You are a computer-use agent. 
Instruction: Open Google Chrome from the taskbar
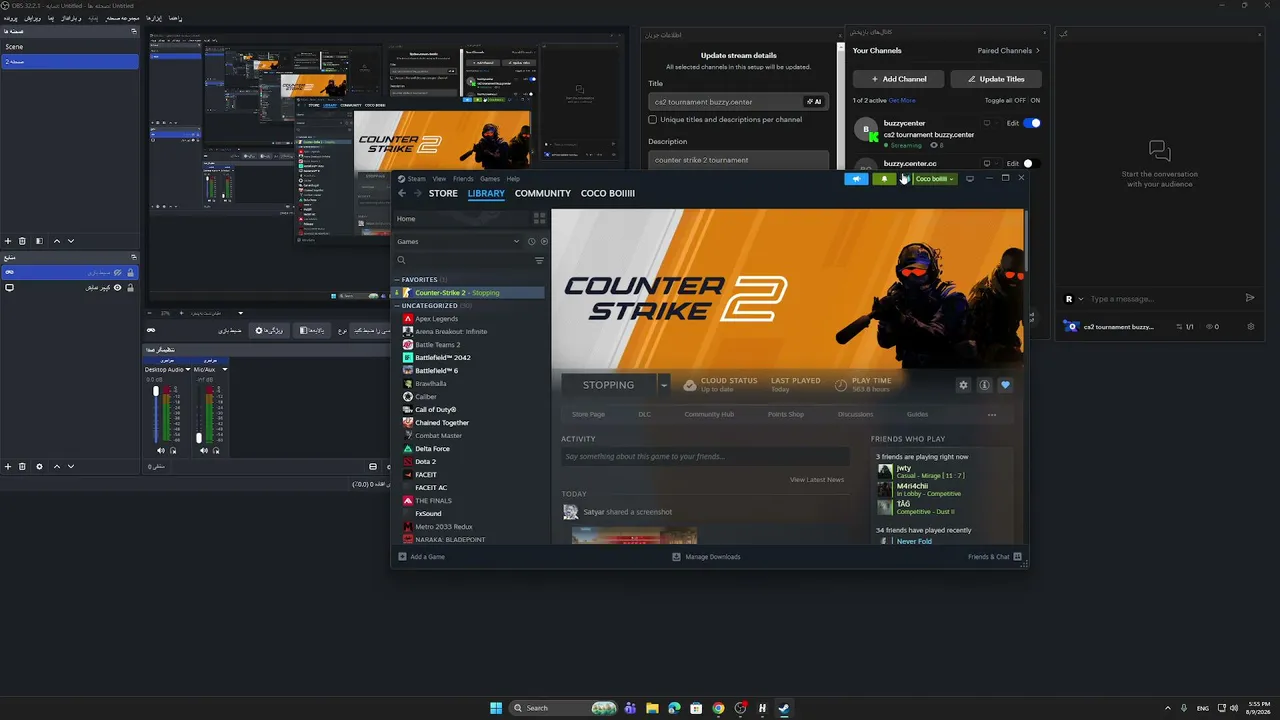point(718,708)
